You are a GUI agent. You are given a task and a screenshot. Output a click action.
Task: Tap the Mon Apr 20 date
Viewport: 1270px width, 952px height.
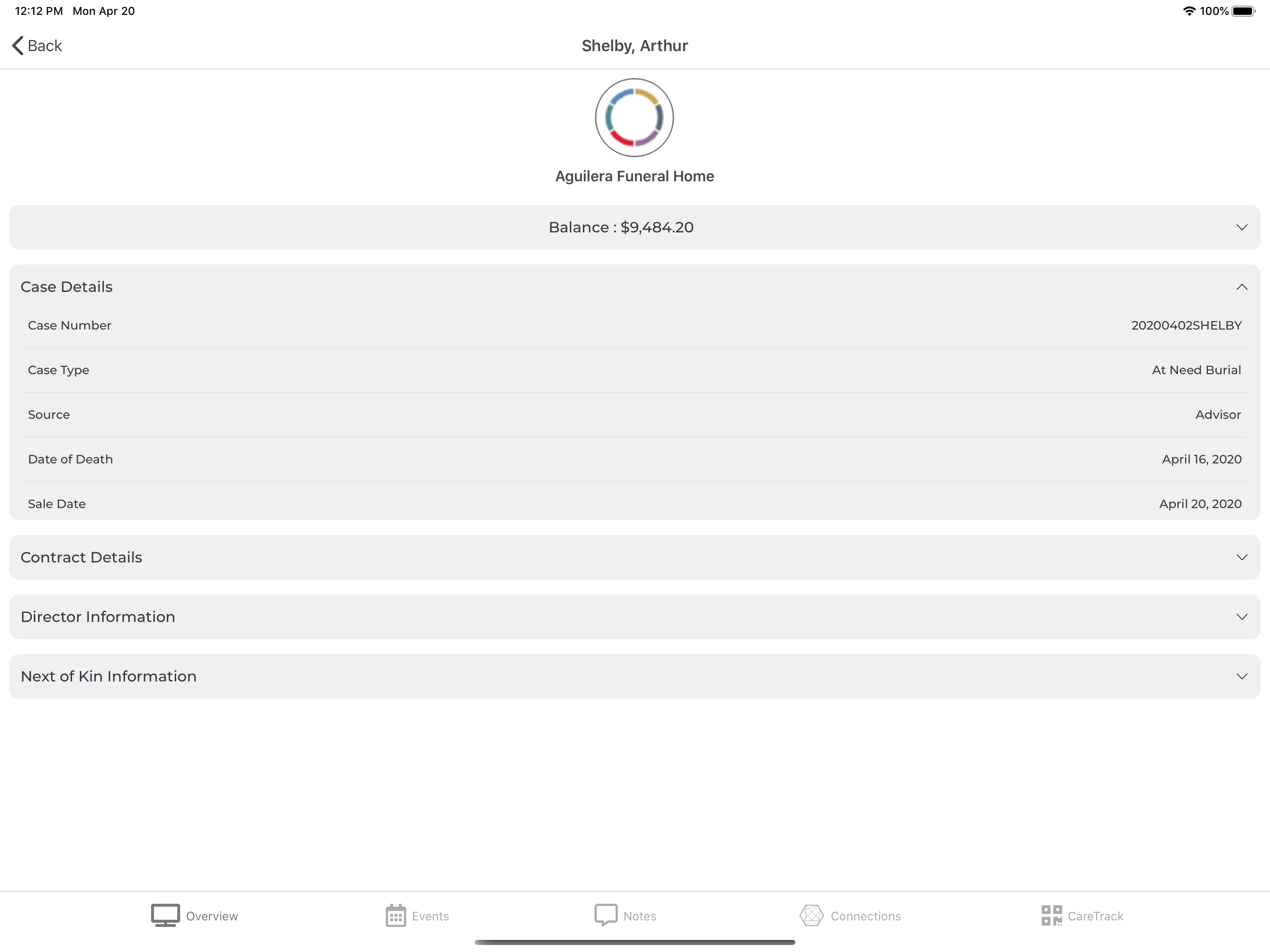pos(103,11)
